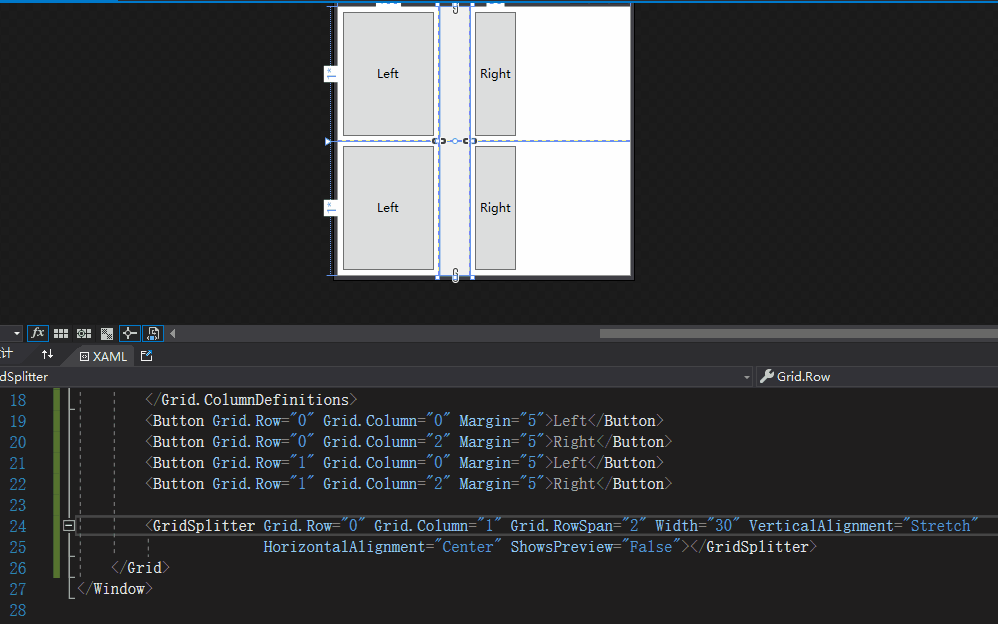Viewport: 998px width, 624px height.
Task: Click the ShowsPreview False value
Action: [650, 547]
